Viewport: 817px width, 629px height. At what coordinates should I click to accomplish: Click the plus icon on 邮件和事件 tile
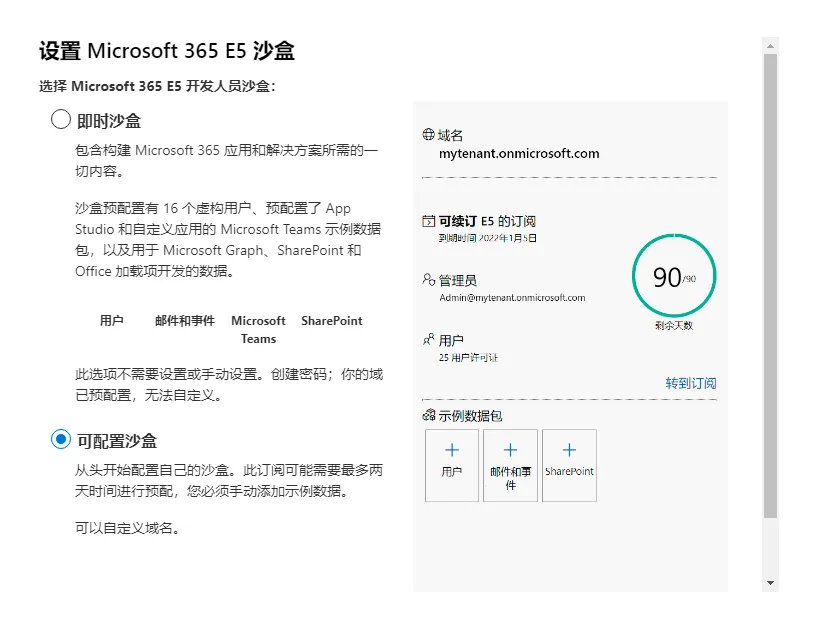coord(510,451)
